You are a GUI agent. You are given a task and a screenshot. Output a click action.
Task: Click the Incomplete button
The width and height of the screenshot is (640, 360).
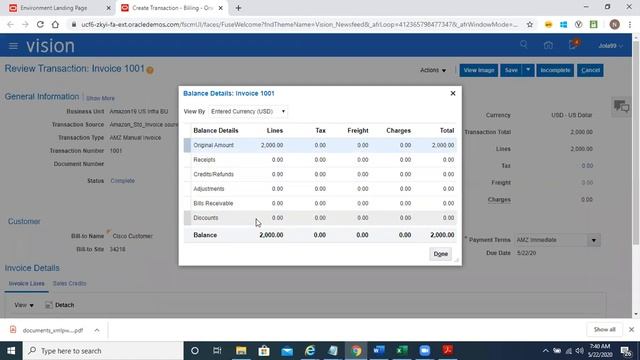[x=555, y=70]
